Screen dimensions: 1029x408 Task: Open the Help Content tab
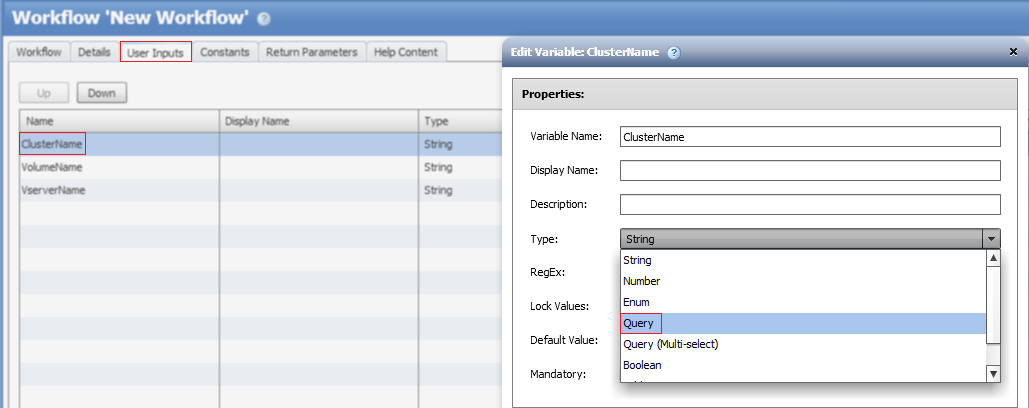click(x=406, y=52)
